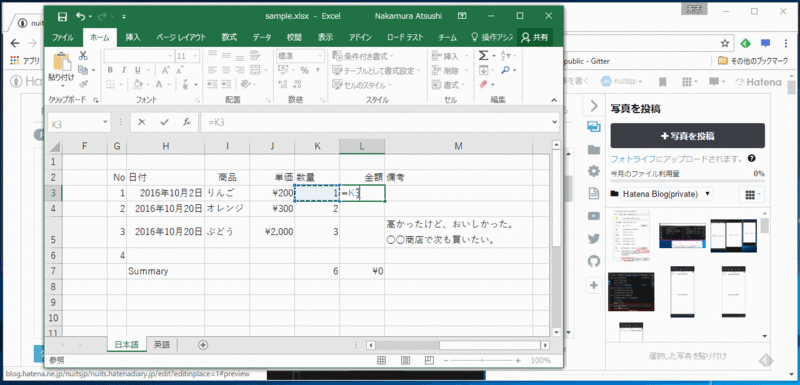Click the bookmark star in Chrome address bar
Image resolution: width=800 pixels, height=385 pixels.
pos(724,43)
